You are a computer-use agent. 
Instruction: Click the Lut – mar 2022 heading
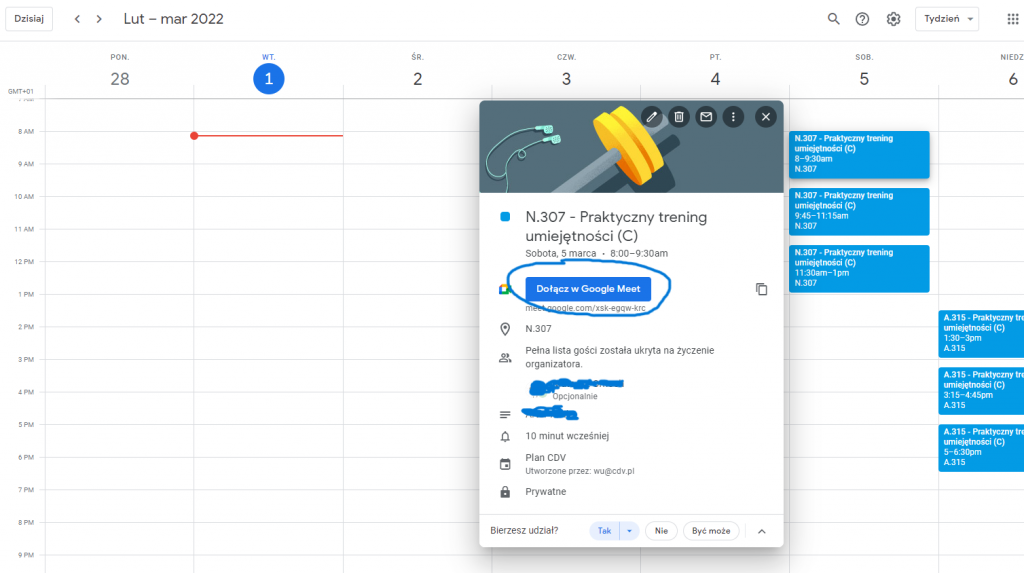[x=174, y=19]
